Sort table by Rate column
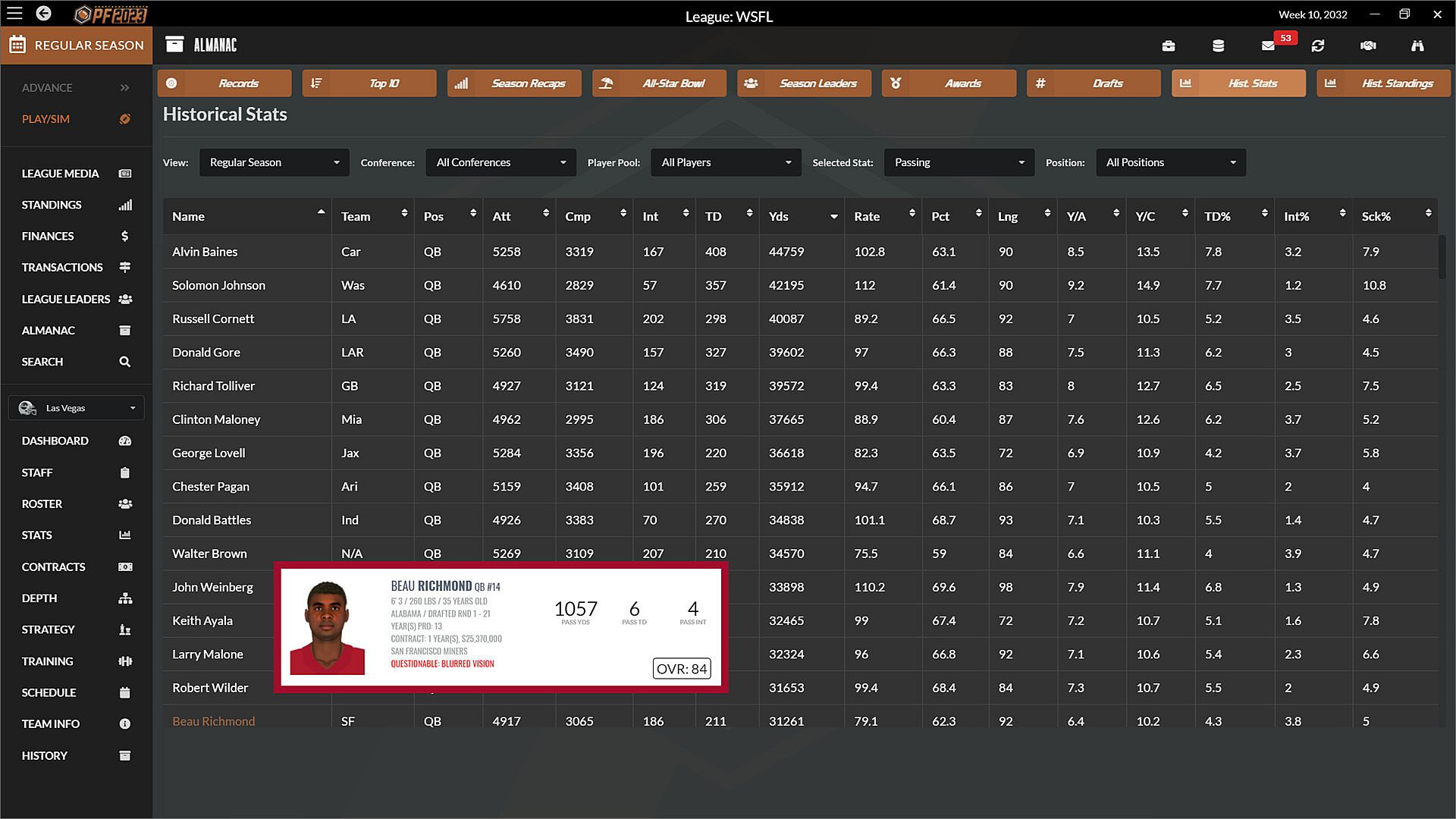Image resolution: width=1456 pixels, height=819 pixels. click(x=883, y=217)
